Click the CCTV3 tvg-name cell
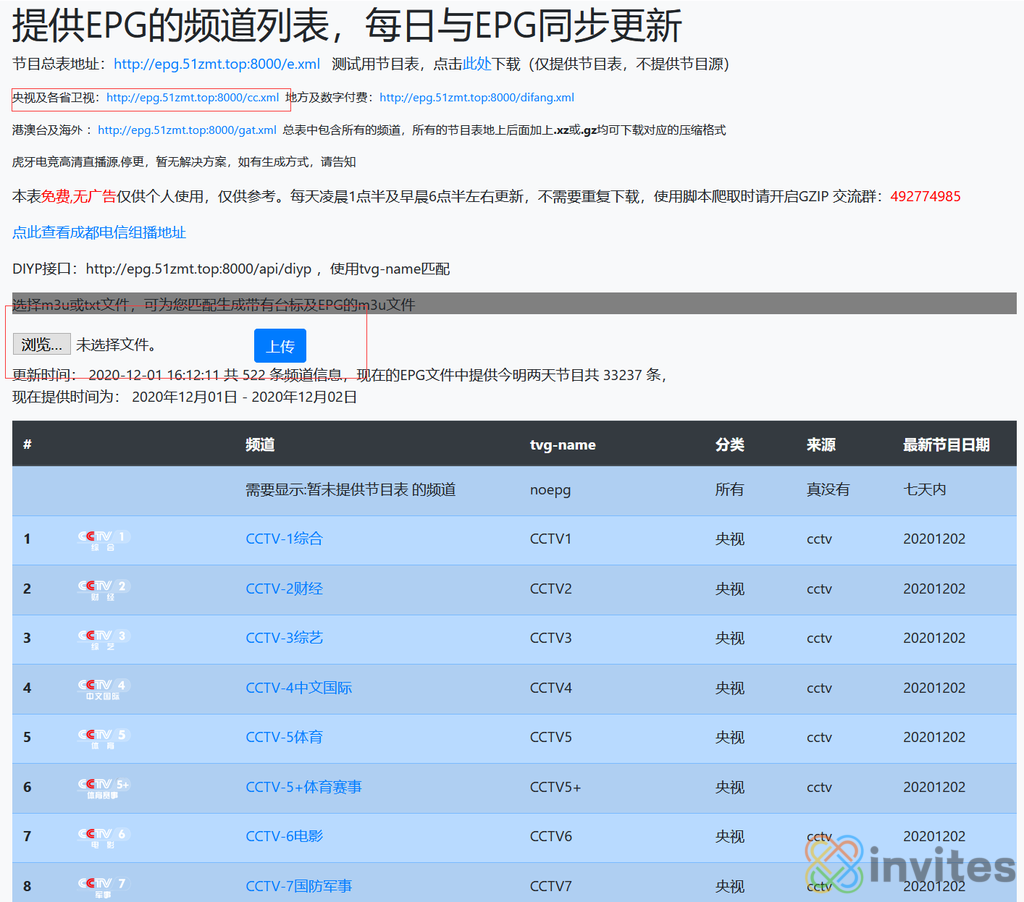1024x902 pixels. [x=551, y=638]
